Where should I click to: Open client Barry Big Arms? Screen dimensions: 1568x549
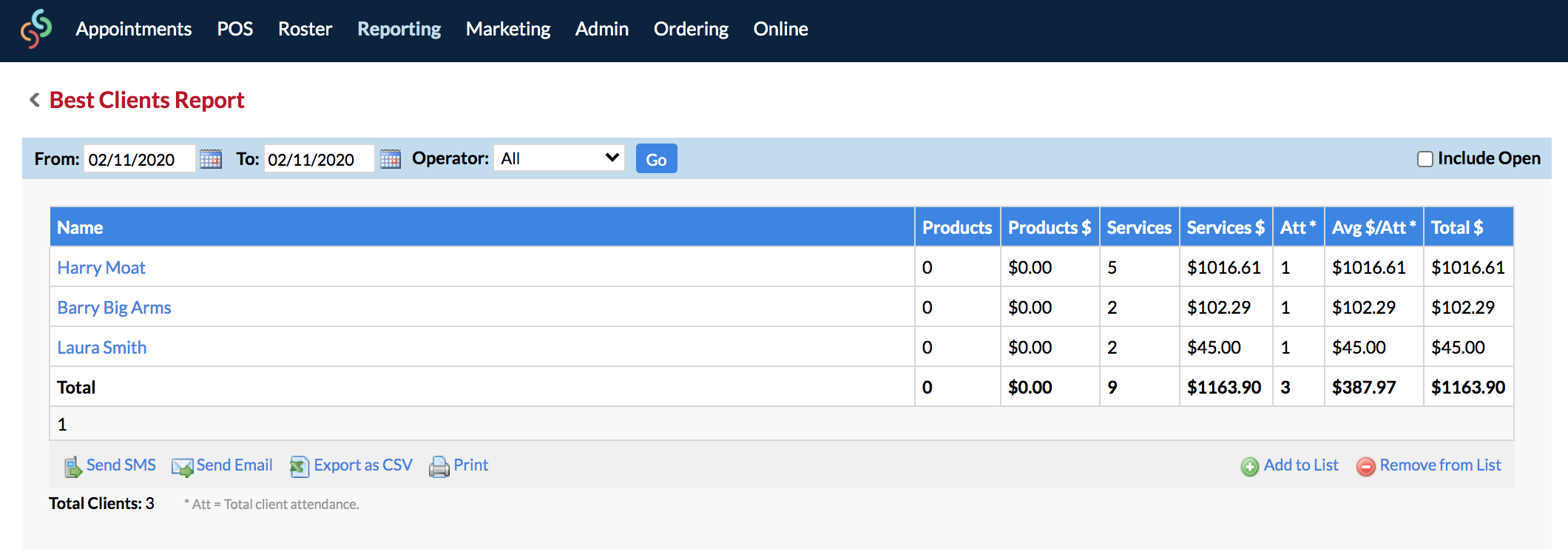114,307
